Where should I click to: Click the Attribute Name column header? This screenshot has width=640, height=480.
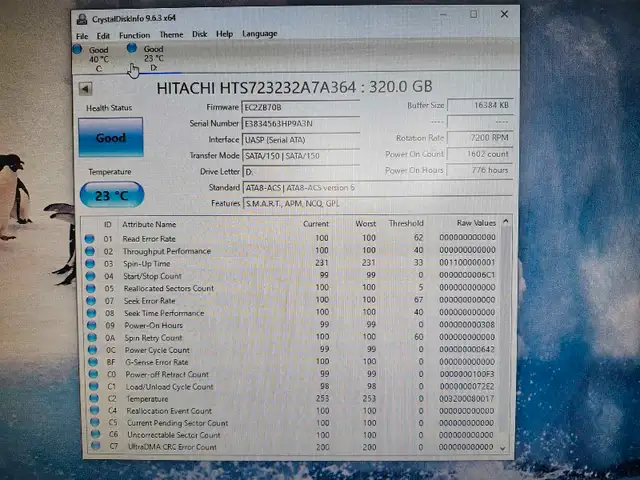[x=149, y=224]
